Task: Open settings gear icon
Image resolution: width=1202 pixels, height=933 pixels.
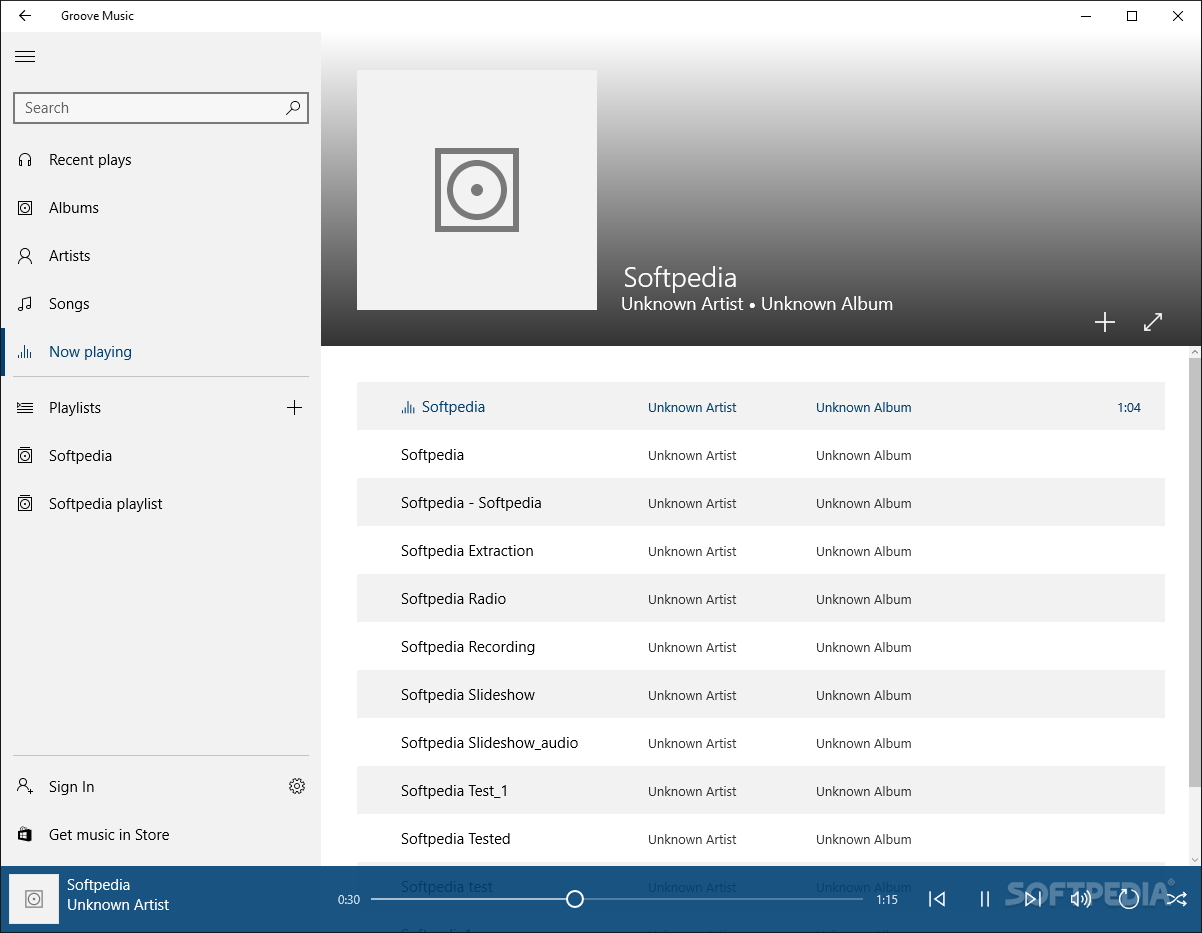Action: (x=297, y=787)
